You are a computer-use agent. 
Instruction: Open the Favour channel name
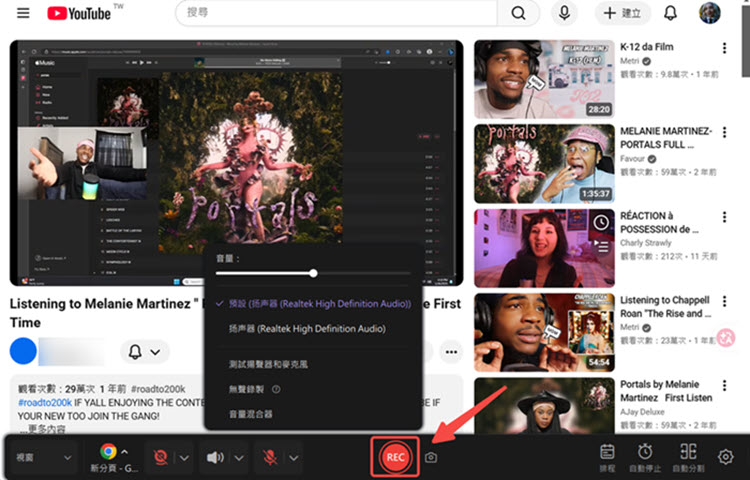point(632,159)
